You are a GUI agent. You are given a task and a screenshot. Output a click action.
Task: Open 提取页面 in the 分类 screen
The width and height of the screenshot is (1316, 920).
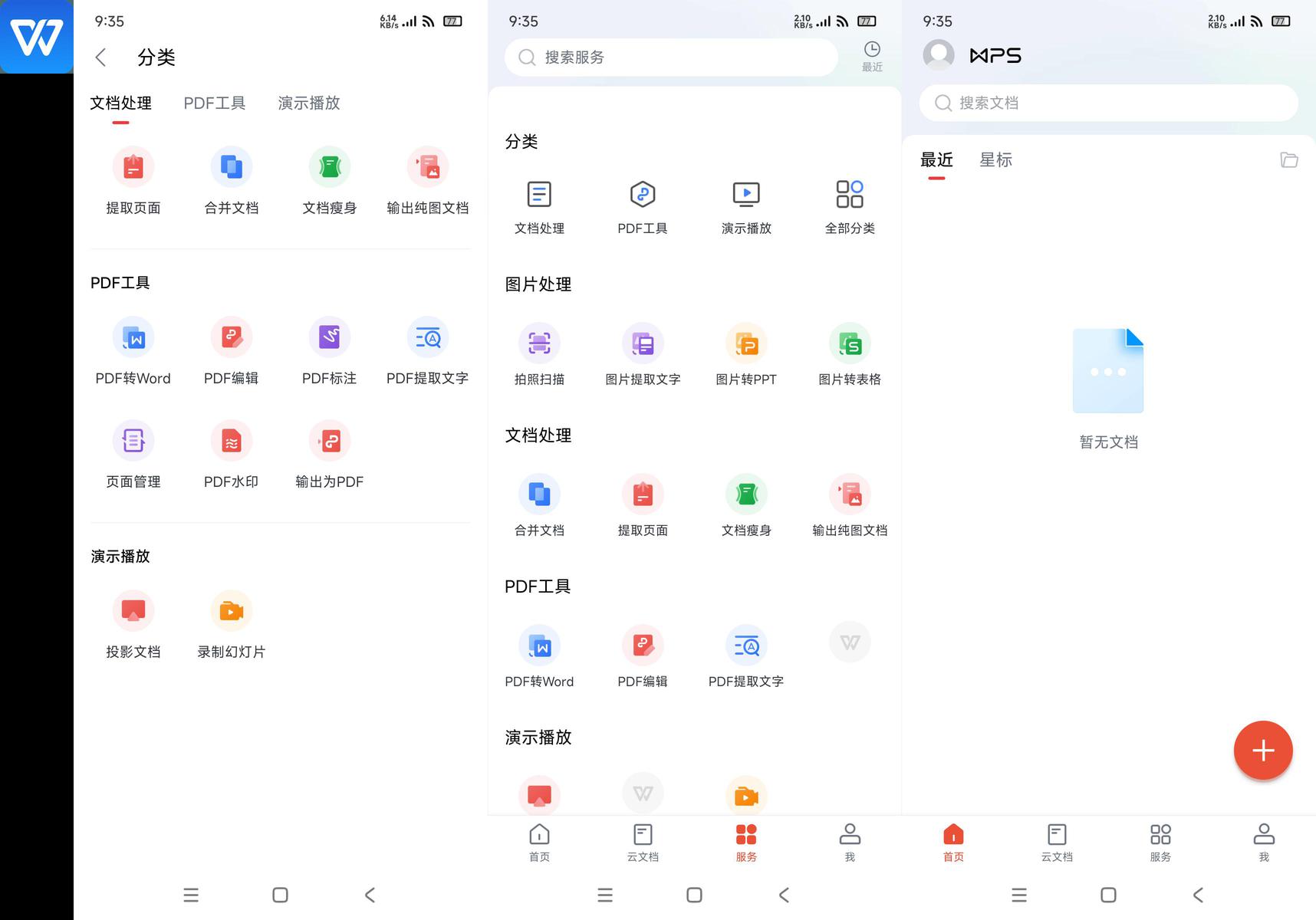click(133, 181)
